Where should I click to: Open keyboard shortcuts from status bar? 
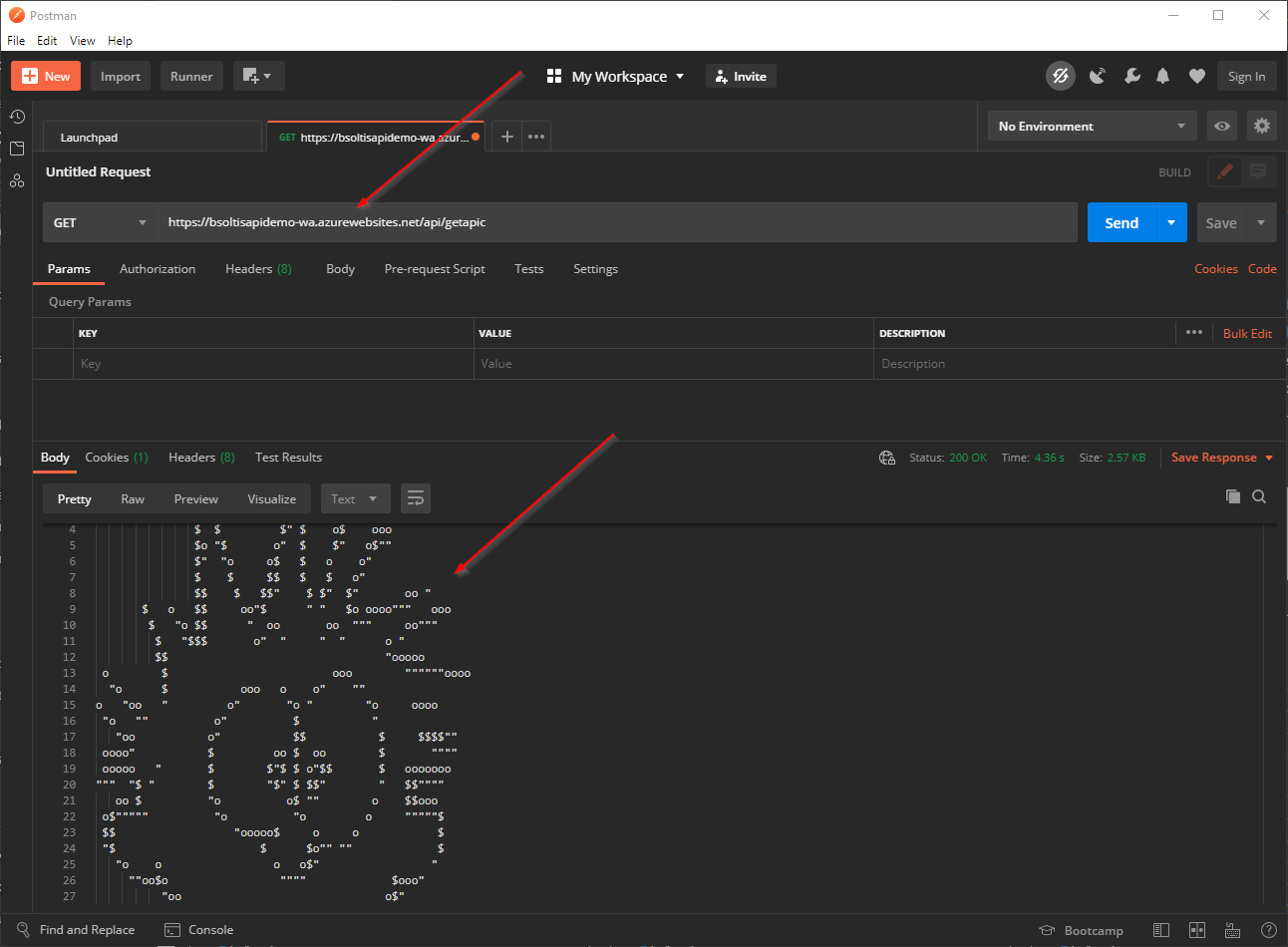[1232, 930]
